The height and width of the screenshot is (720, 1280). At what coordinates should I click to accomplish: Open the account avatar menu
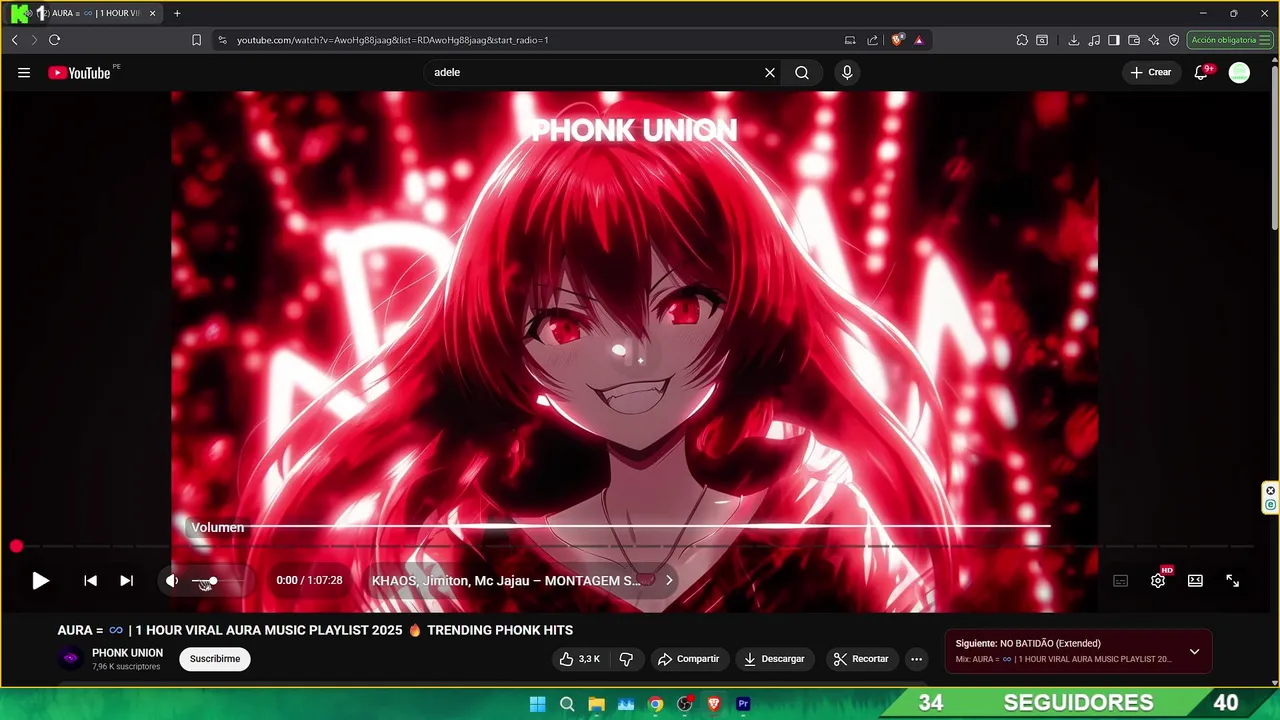[x=1239, y=72]
